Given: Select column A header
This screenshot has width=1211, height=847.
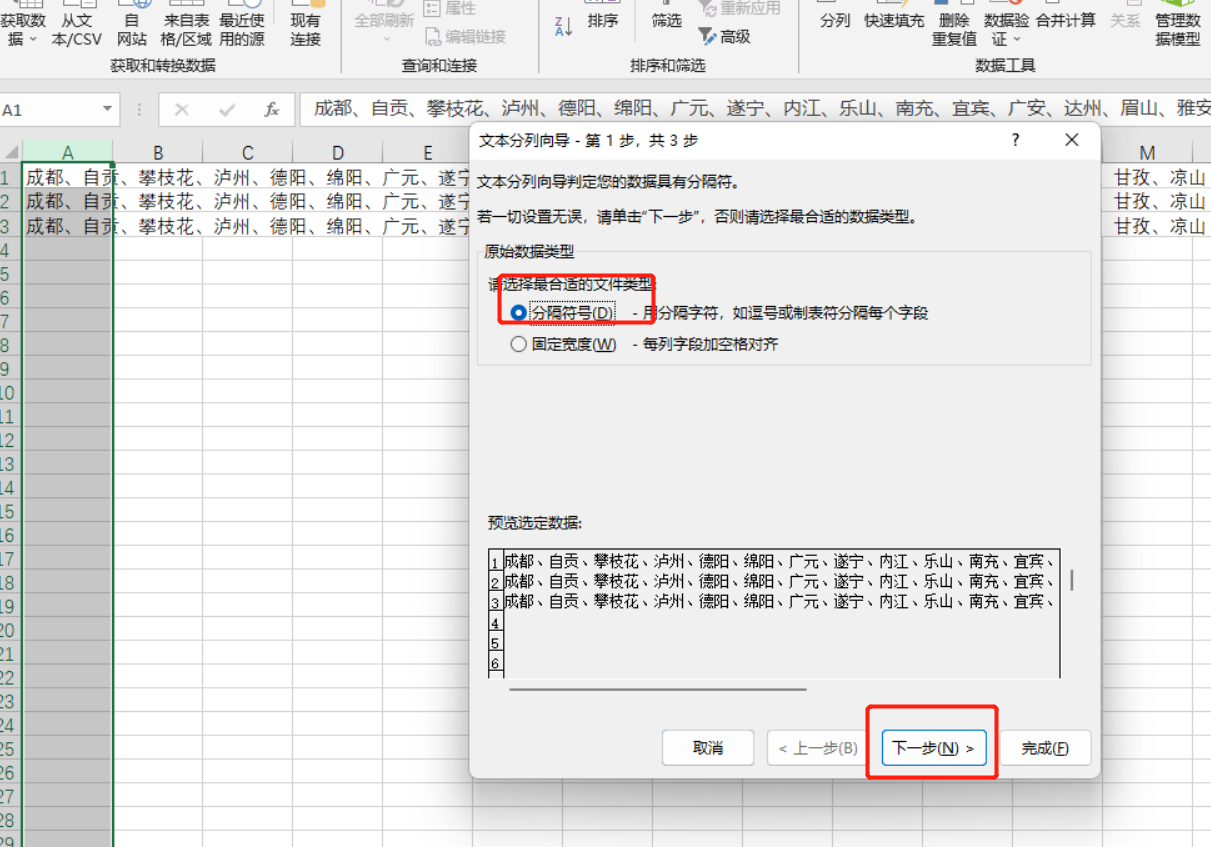Looking at the screenshot, I should coord(68,153).
